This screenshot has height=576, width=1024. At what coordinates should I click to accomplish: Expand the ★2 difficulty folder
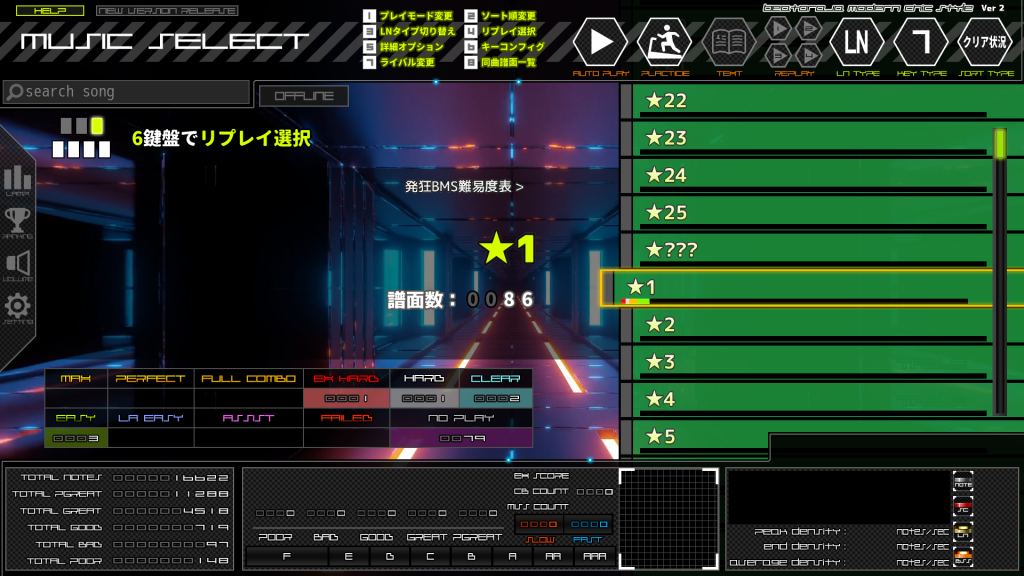tap(800, 324)
